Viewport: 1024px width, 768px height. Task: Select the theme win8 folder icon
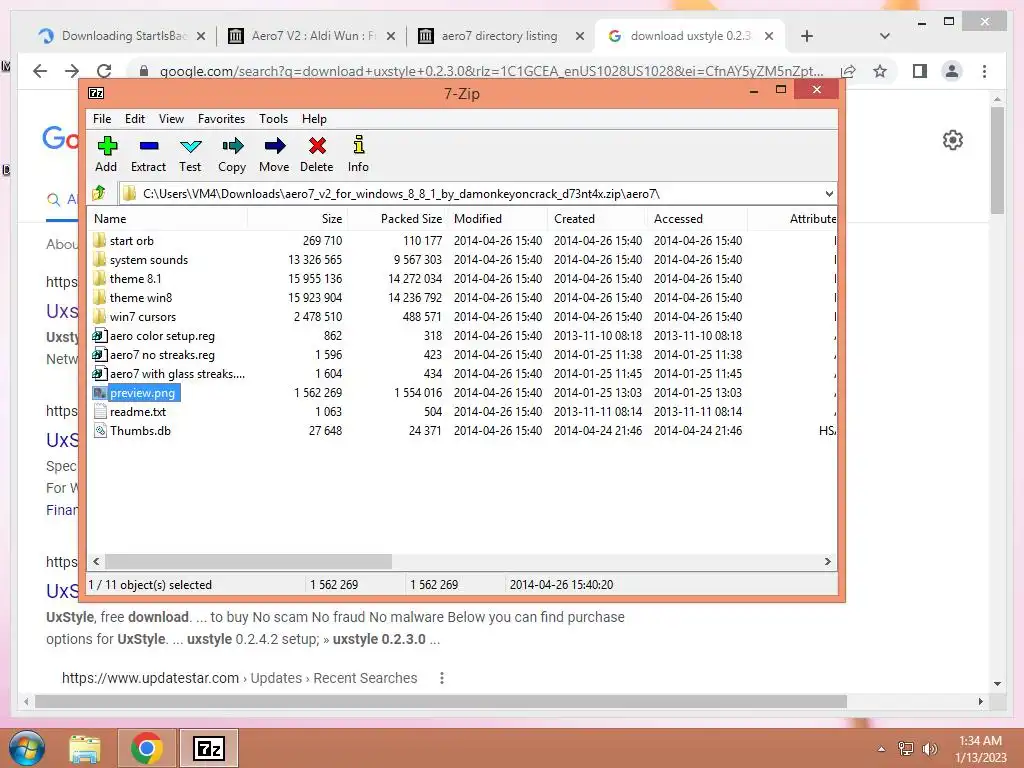99,297
